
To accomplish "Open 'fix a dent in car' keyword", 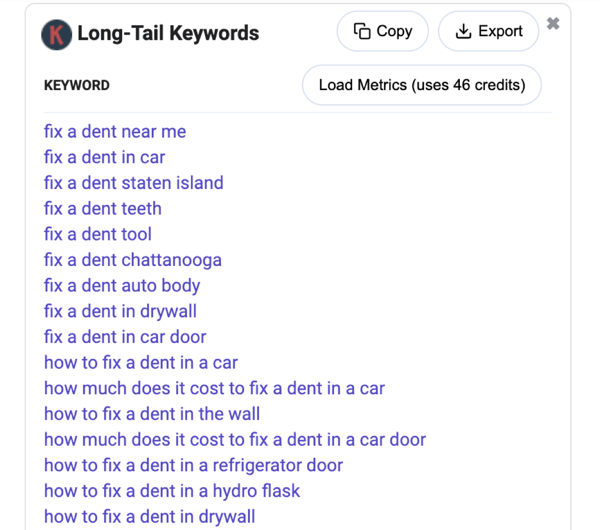I will point(104,157).
